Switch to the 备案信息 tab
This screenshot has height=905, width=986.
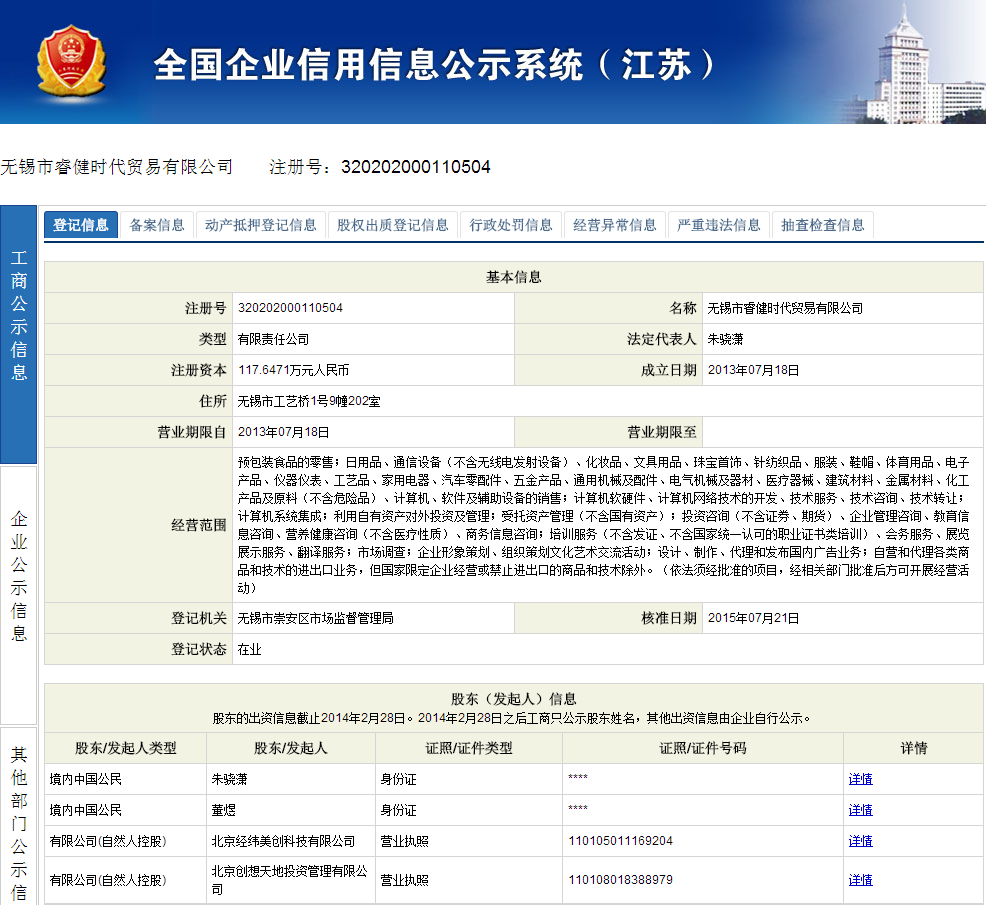157,225
